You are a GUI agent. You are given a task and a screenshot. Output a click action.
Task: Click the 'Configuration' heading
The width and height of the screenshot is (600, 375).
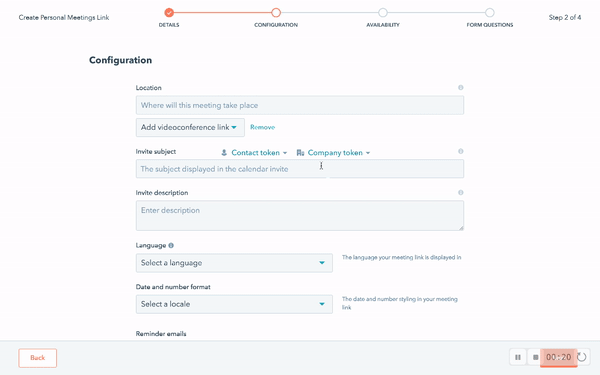(x=121, y=60)
